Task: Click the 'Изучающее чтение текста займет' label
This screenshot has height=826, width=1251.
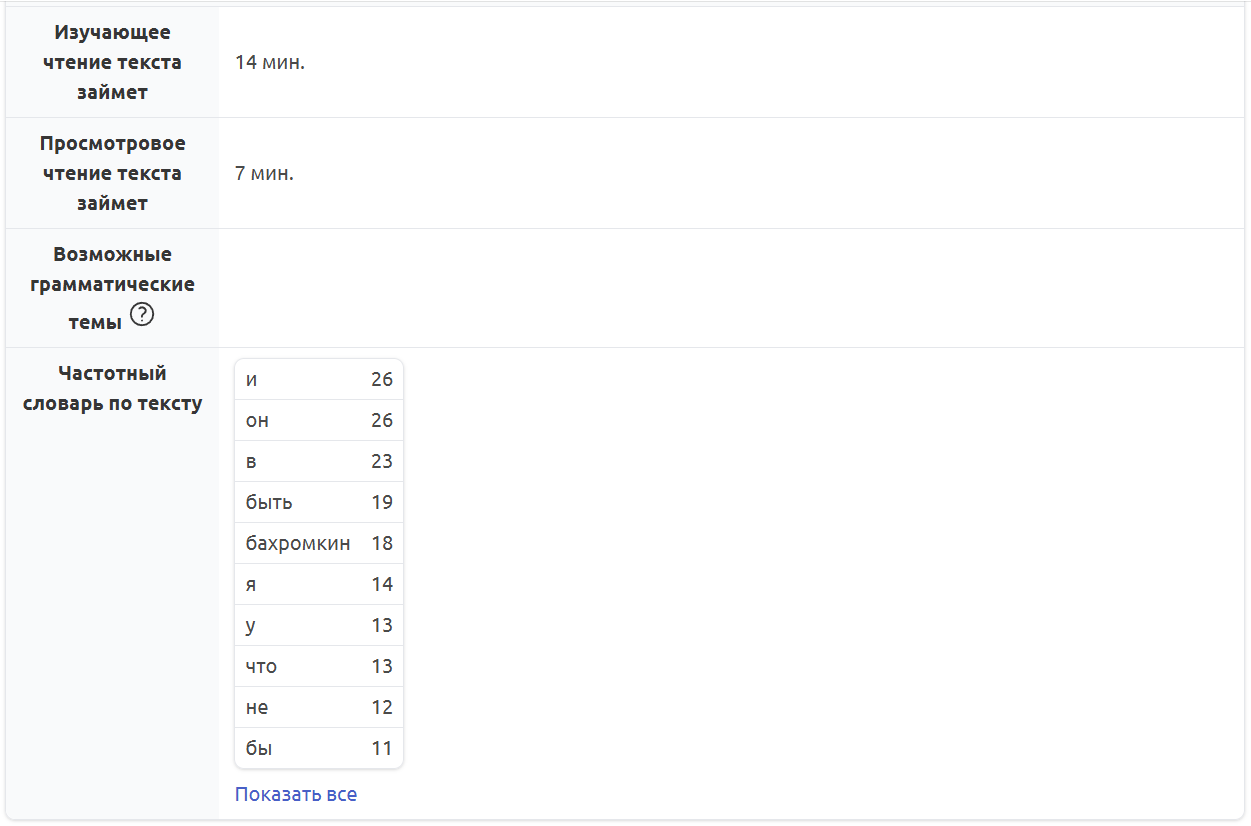Action: 112,62
